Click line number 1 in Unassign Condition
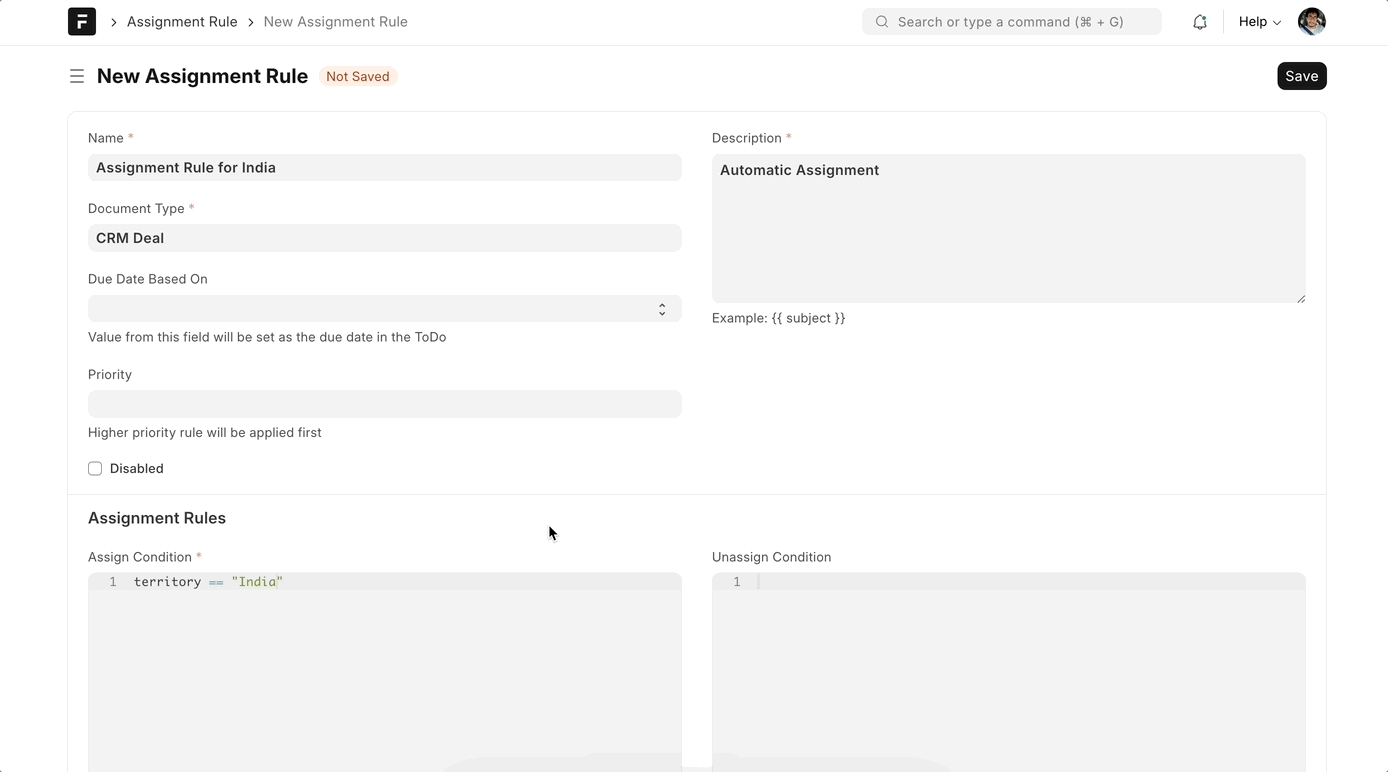Viewport: 1388px width, 772px height. [x=737, y=582]
